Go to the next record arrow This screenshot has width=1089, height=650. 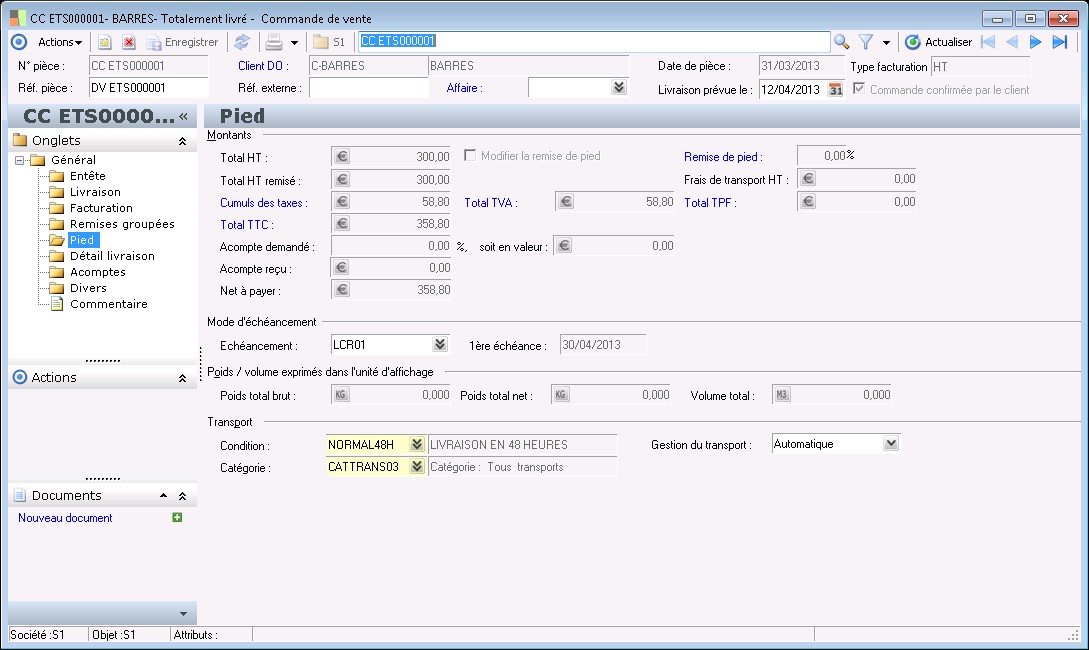coord(1035,42)
